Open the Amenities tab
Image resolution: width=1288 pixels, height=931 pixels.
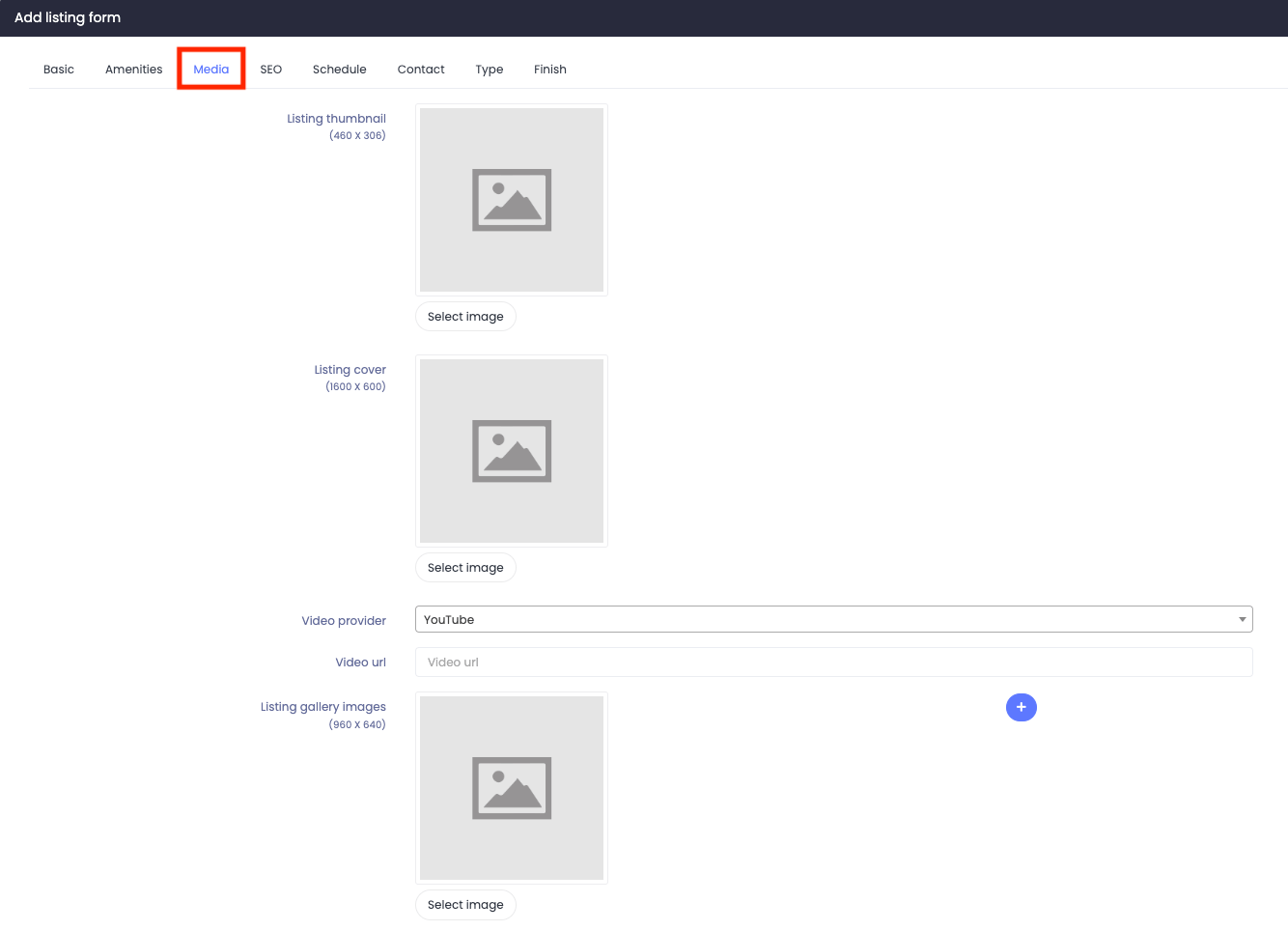pyautogui.click(x=134, y=70)
